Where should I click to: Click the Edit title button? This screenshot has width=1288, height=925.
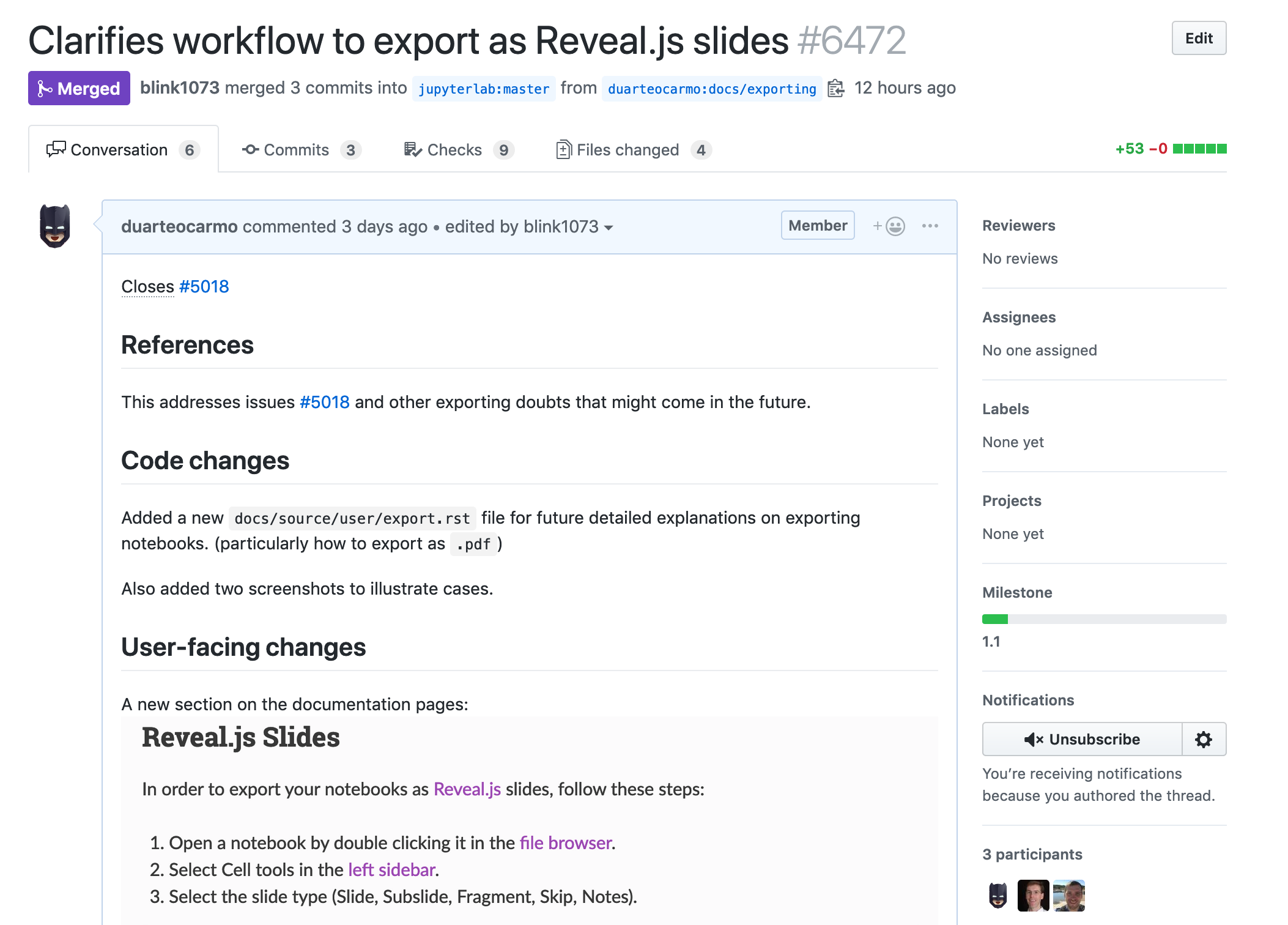[x=1198, y=39]
